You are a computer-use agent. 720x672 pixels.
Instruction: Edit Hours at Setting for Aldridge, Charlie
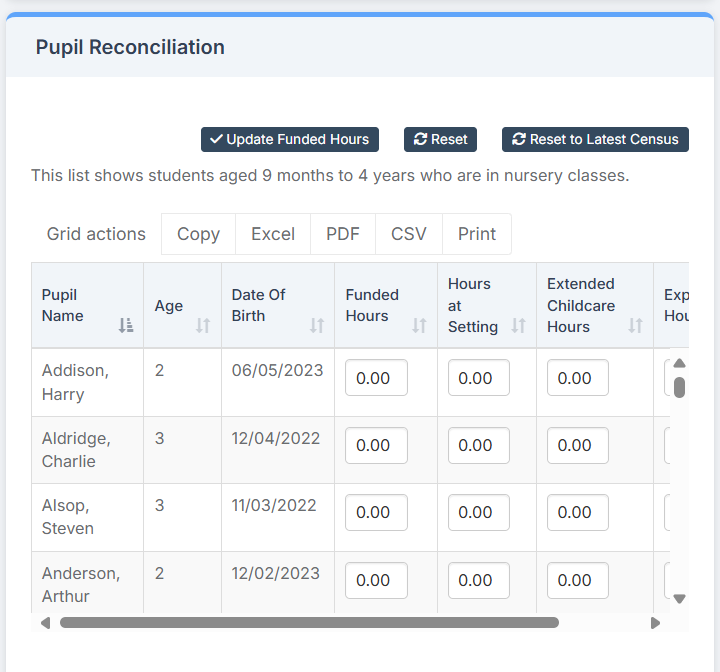click(478, 445)
